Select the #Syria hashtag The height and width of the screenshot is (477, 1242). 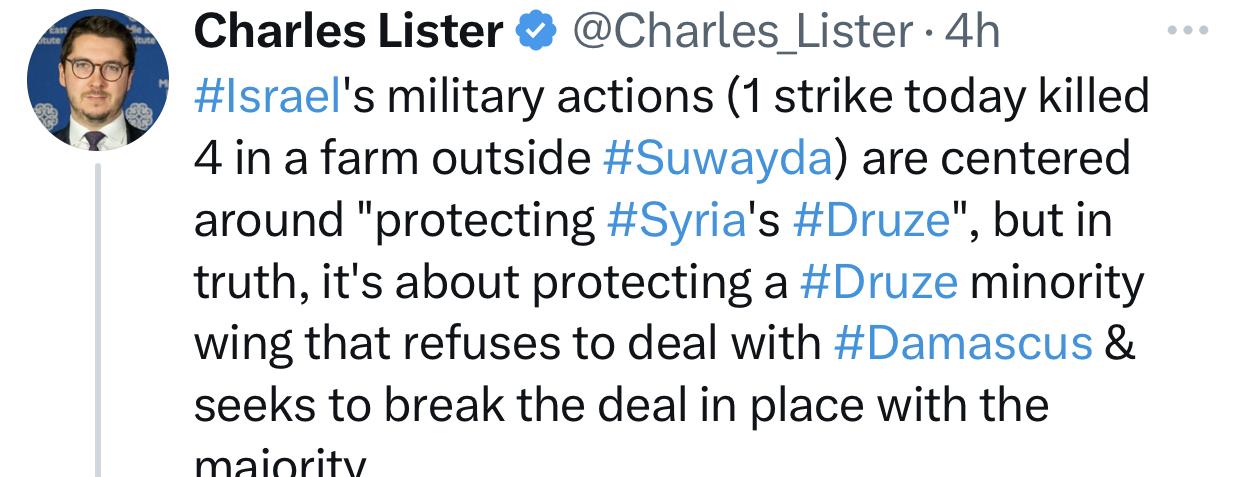pos(676,221)
